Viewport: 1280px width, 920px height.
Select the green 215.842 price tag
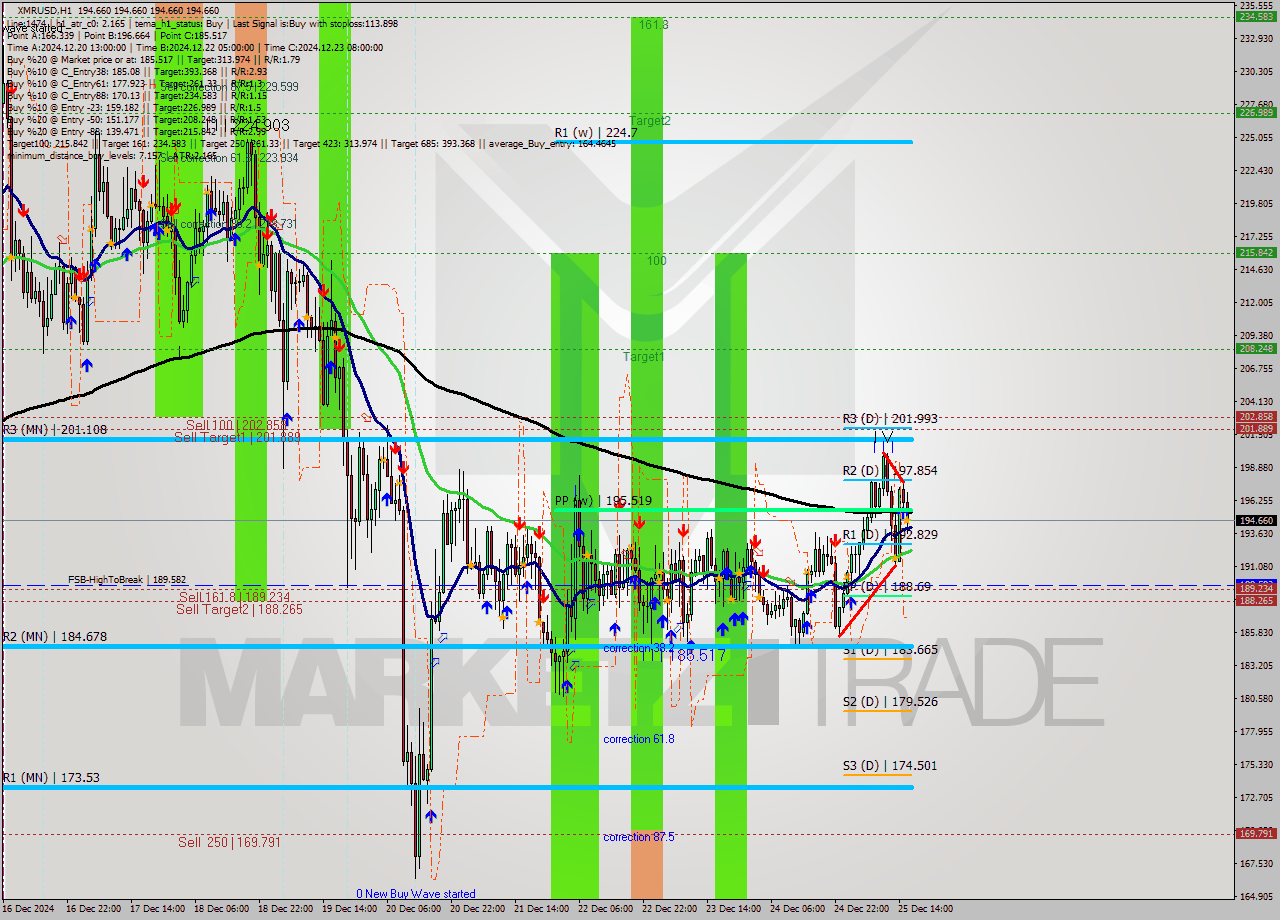pyautogui.click(x=1257, y=252)
